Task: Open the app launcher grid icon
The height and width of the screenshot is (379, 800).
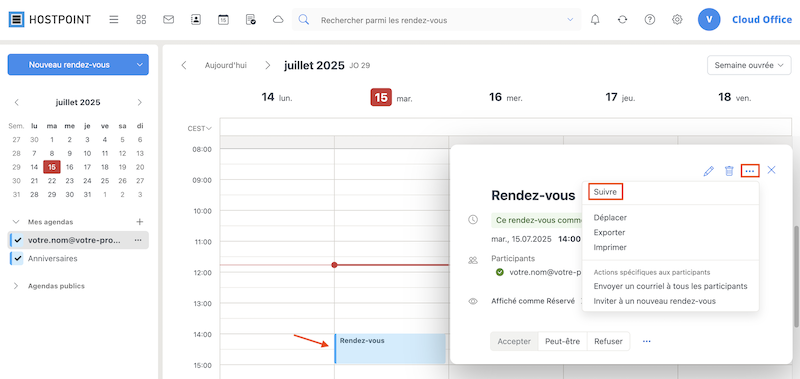Action: pyautogui.click(x=141, y=20)
